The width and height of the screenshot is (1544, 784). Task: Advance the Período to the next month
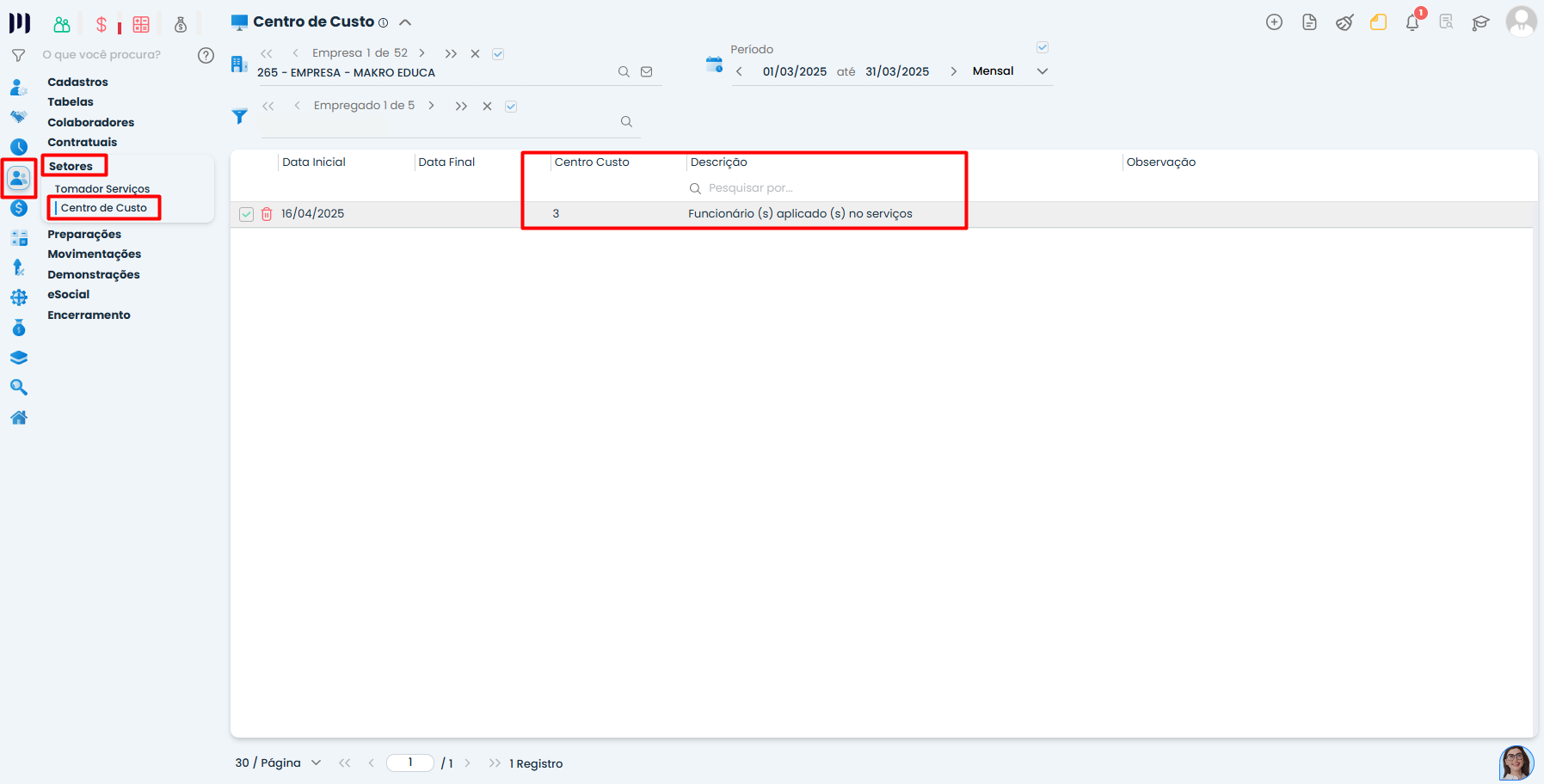click(x=953, y=71)
